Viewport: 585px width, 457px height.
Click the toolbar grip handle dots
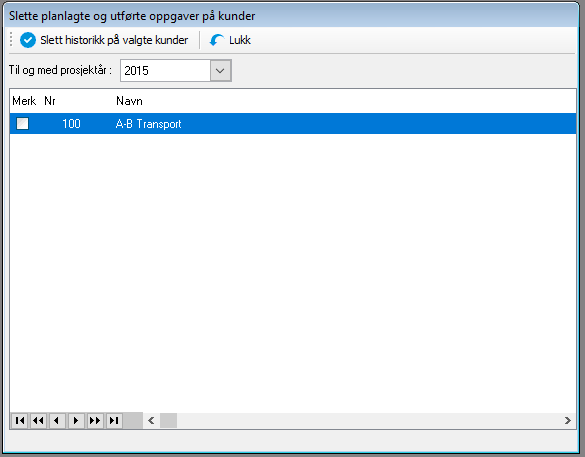(11, 40)
